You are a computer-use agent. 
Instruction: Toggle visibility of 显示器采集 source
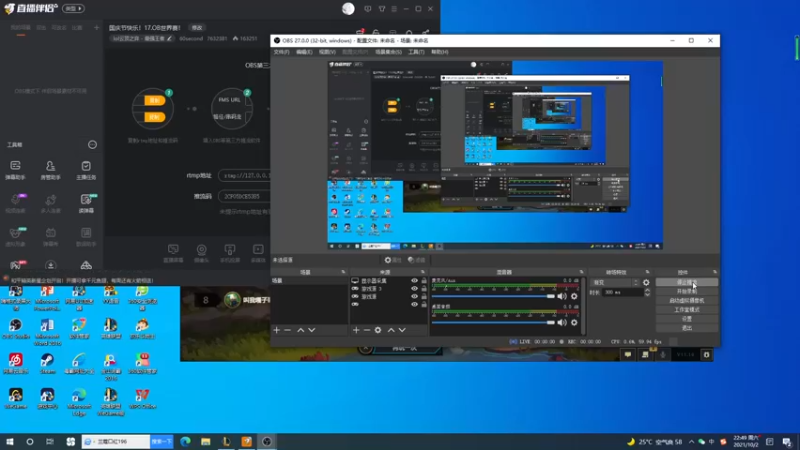[x=414, y=281]
